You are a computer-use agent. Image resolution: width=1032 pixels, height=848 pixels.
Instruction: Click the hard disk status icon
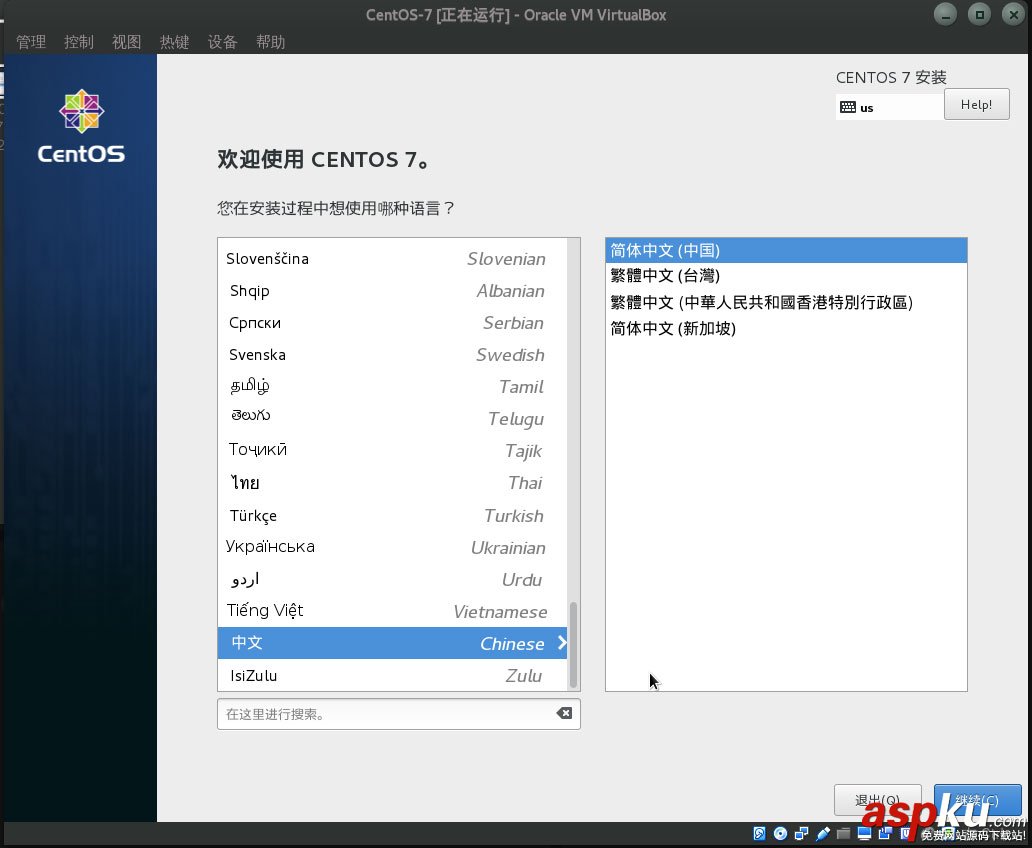(759, 833)
